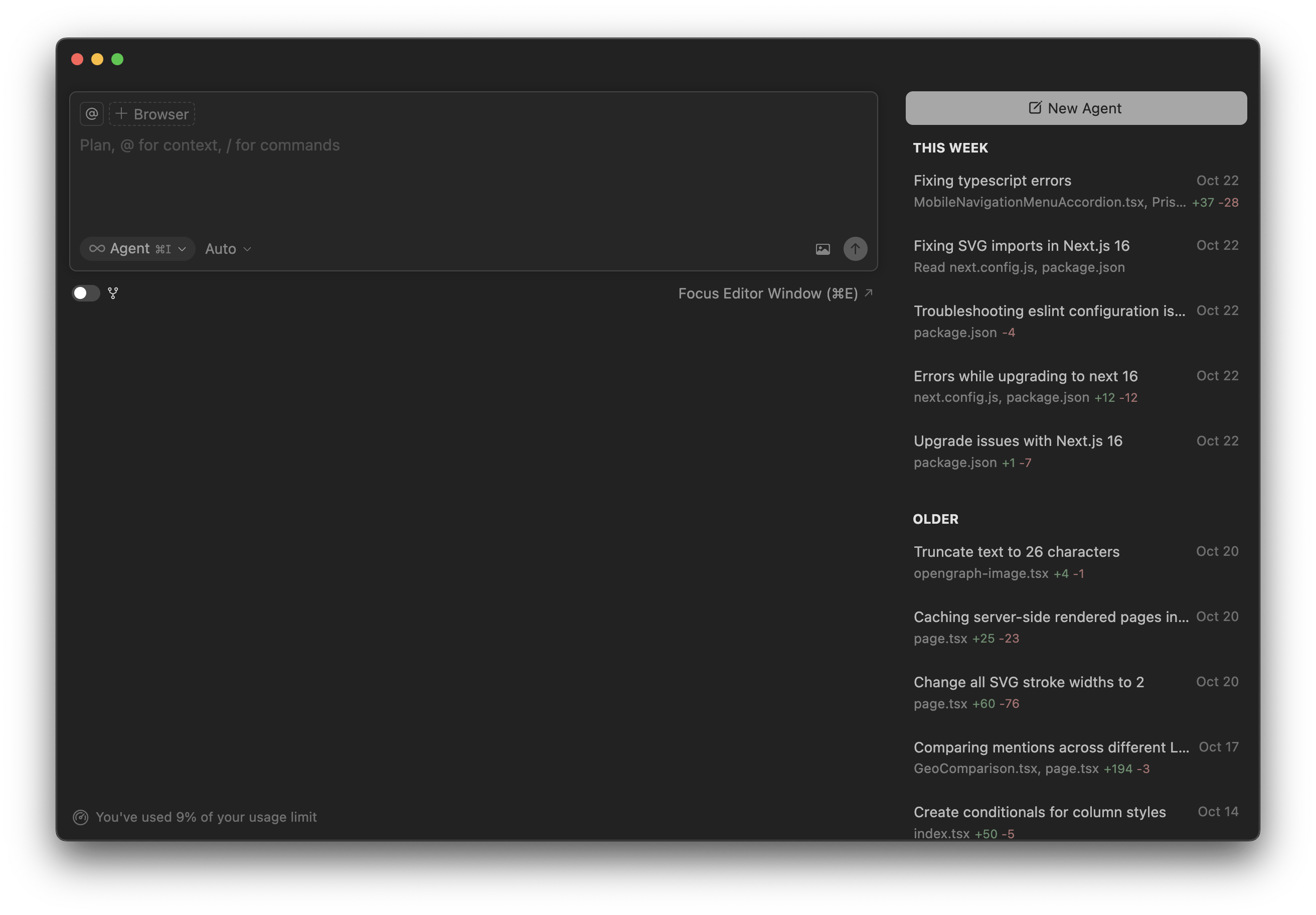Add Browser context using the + Browser chip
Image resolution: width=1316 pixels, height=915 pixels.
click(x=151, y=113)
